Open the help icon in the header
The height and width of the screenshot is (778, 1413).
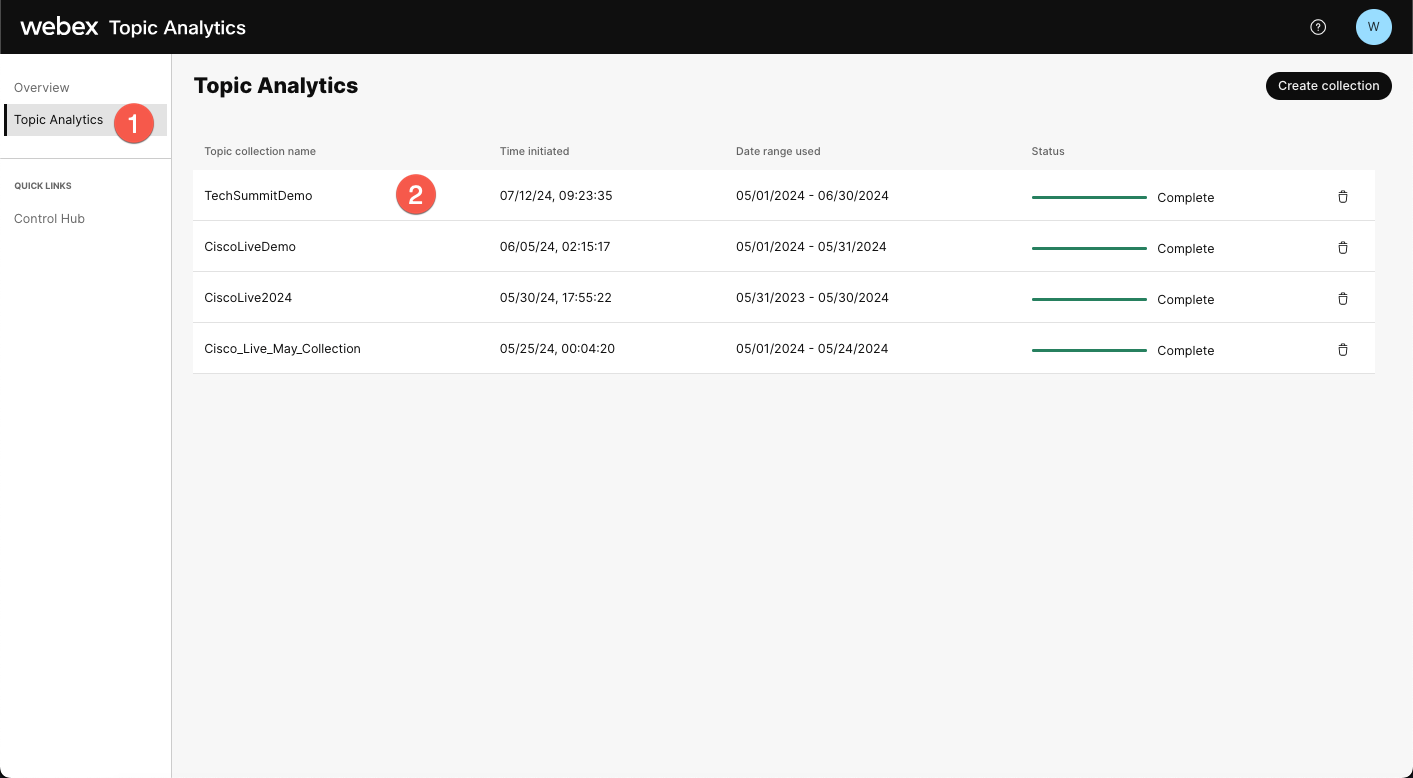[1317, 27]
